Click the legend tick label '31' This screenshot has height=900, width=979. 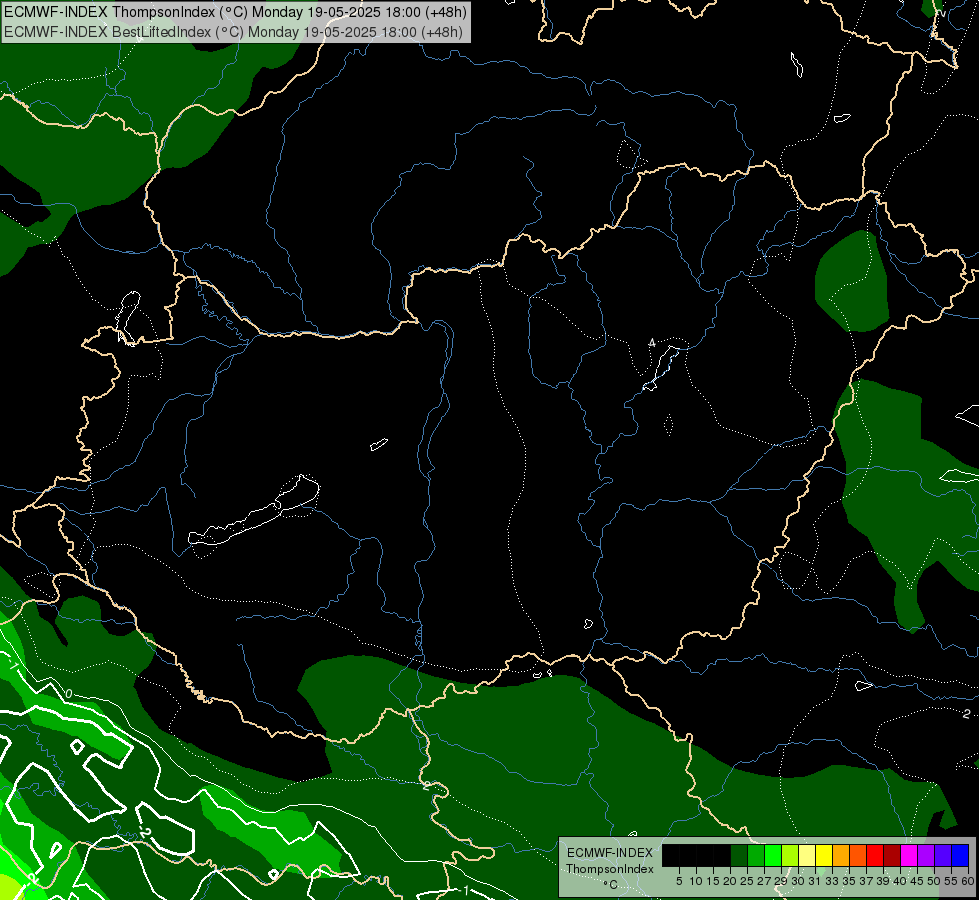(815, 881)
